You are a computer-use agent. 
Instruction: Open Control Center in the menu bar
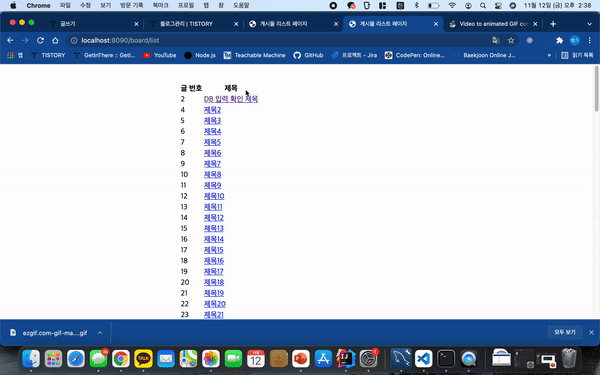[498, 5]
